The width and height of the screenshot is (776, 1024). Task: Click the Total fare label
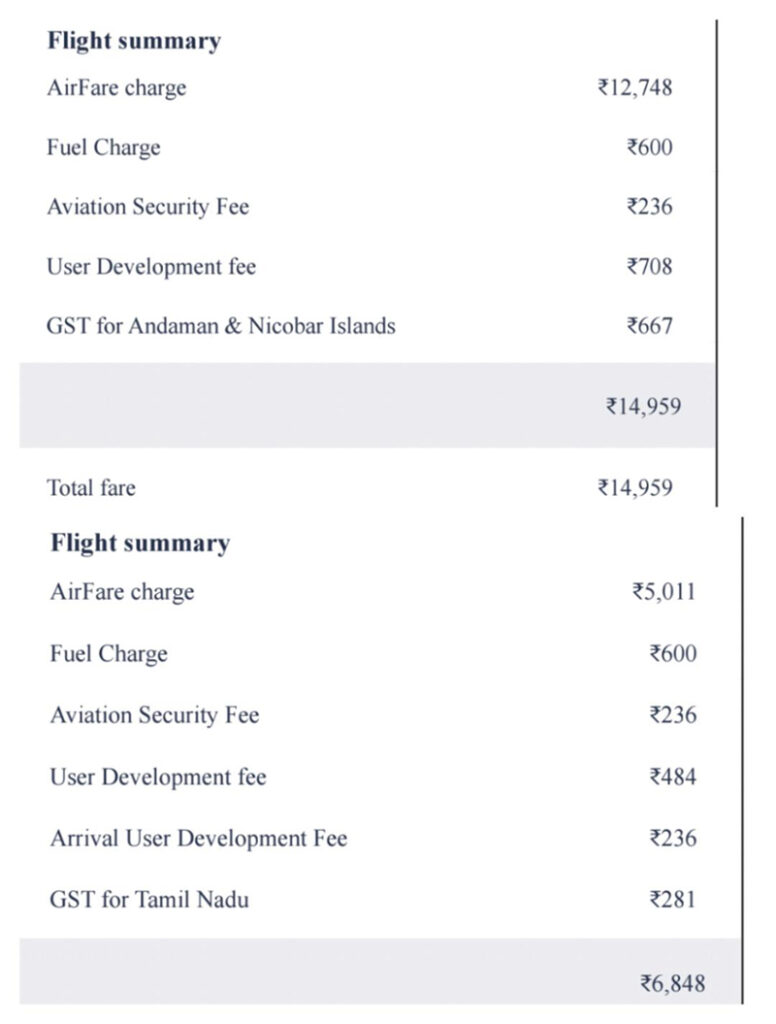click(x=91, y=488)
